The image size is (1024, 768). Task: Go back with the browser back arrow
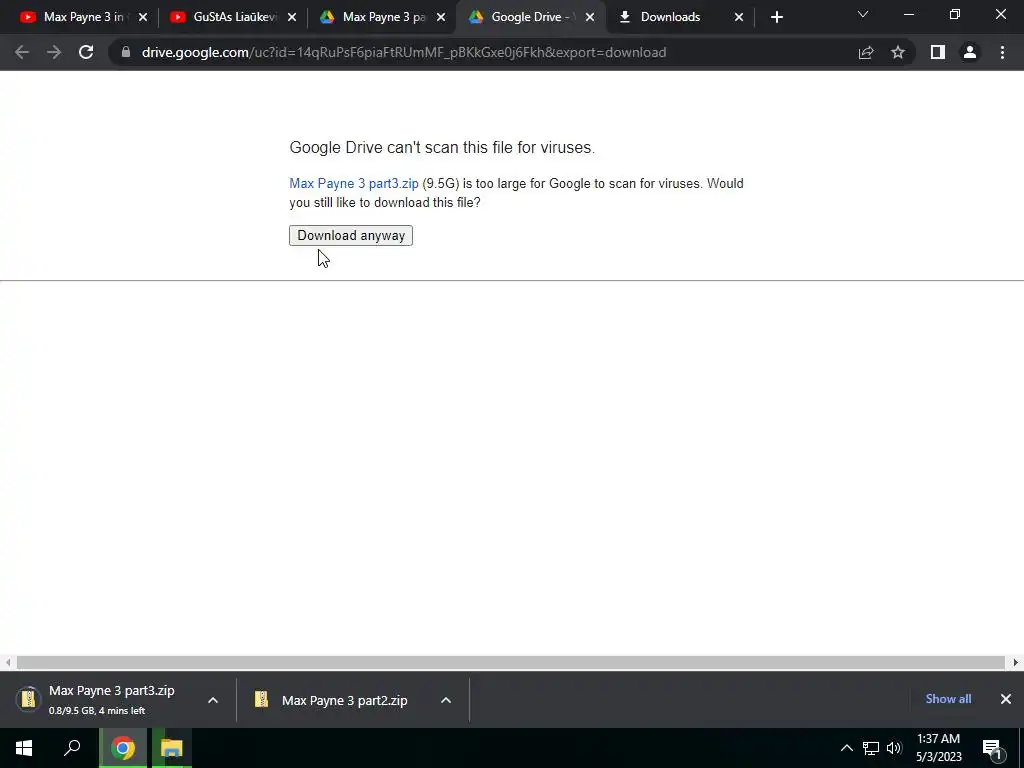pos(22,52)
